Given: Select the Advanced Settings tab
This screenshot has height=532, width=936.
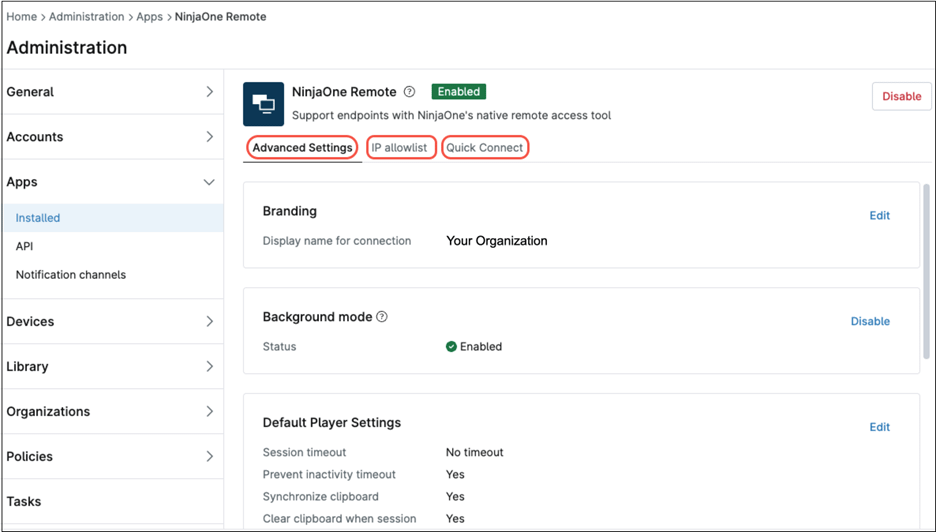Looking at the screenshot, I should click(302, 148).
